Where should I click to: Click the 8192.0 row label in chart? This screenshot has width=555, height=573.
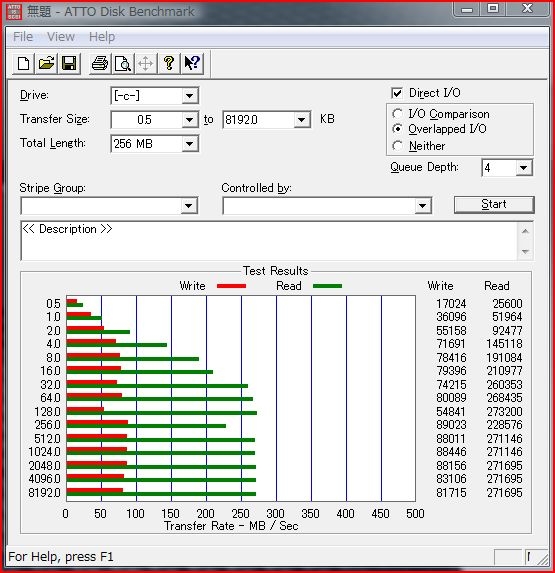(x=44, y=493)
